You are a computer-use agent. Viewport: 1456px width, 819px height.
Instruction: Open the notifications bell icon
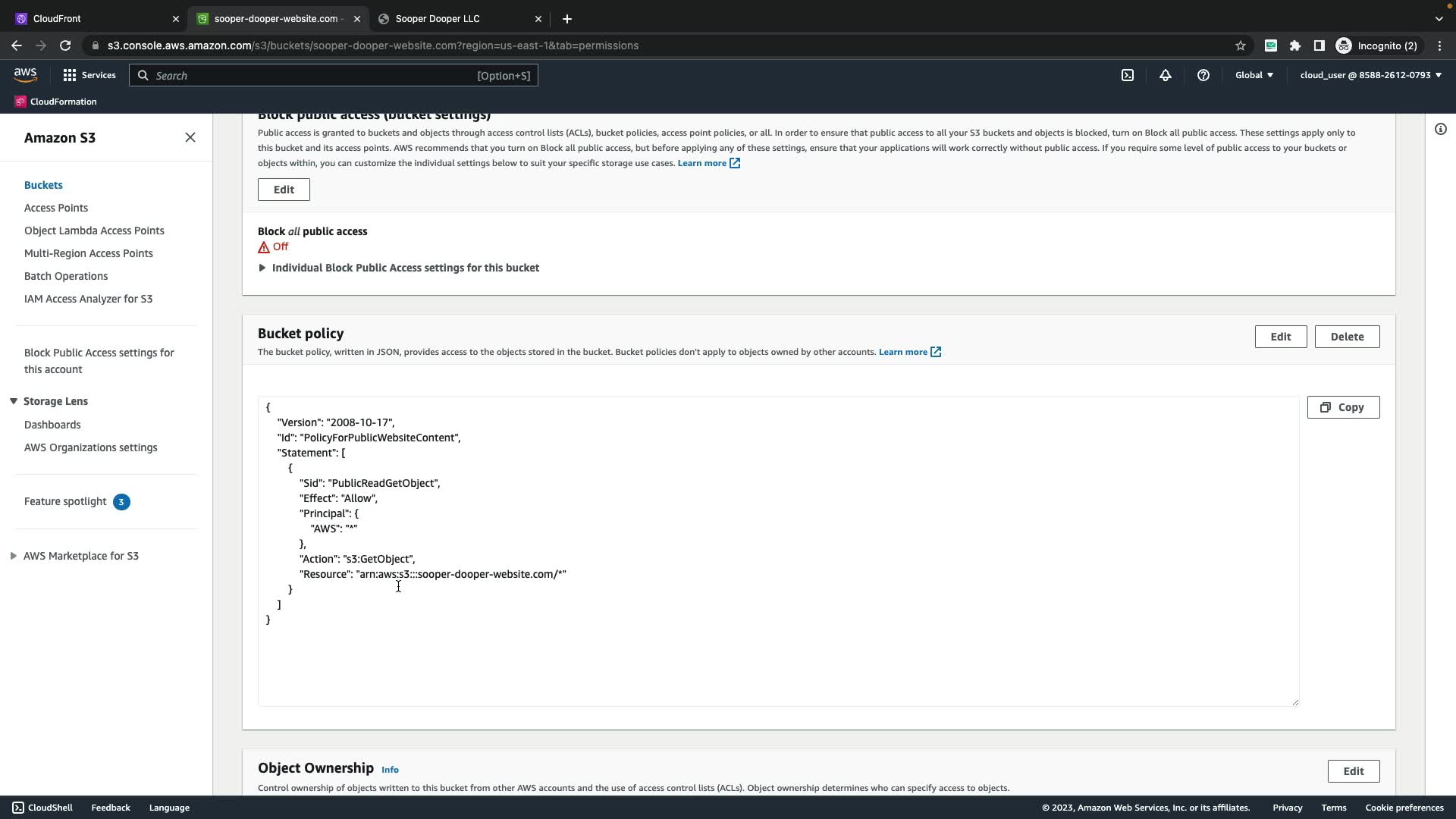1166,75
